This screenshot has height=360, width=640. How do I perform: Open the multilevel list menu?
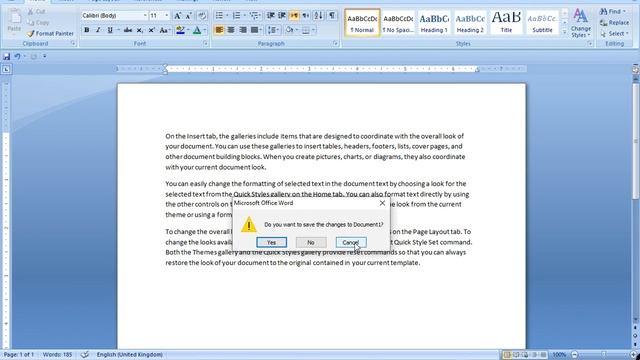pos(255,16)
